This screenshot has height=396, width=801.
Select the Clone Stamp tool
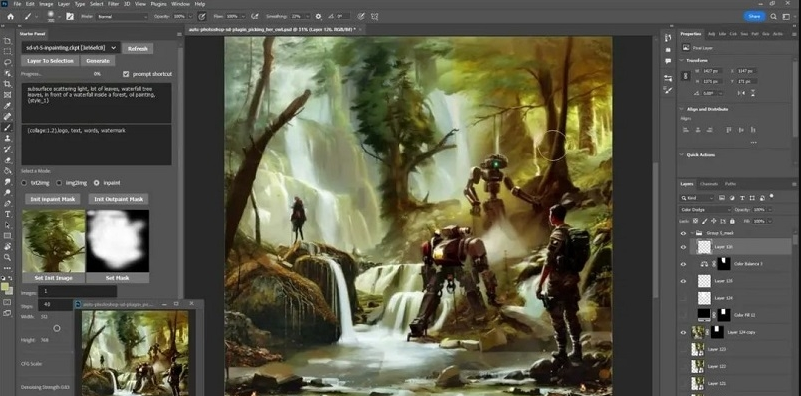7,138
